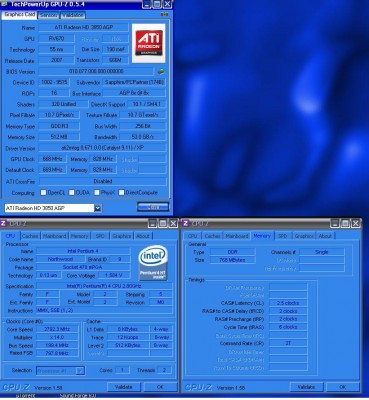The image size is (369, 400).
Task: Click the GPU-Z screenshot camera icon
Action: (164, 15)
